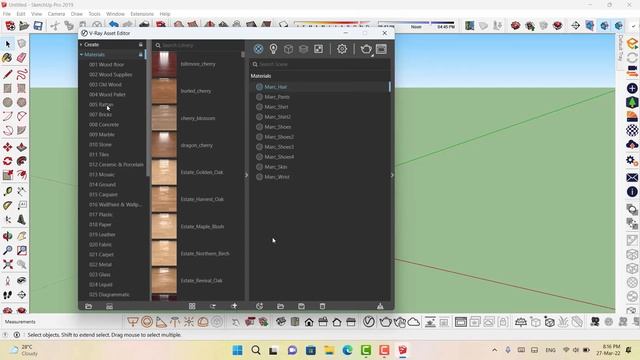Toggle the Marc_Shirt material radio icon

pos(259,107)
